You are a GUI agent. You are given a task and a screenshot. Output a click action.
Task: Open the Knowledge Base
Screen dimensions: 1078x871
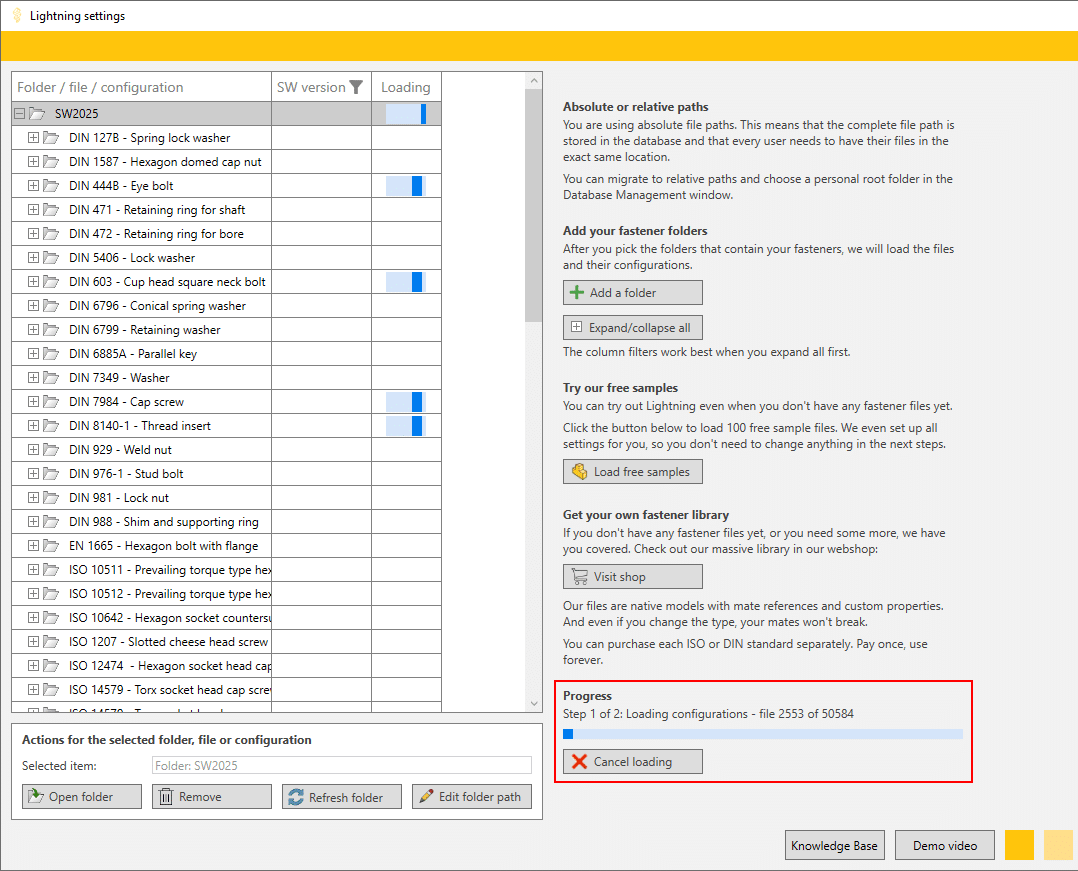[834, 845]
